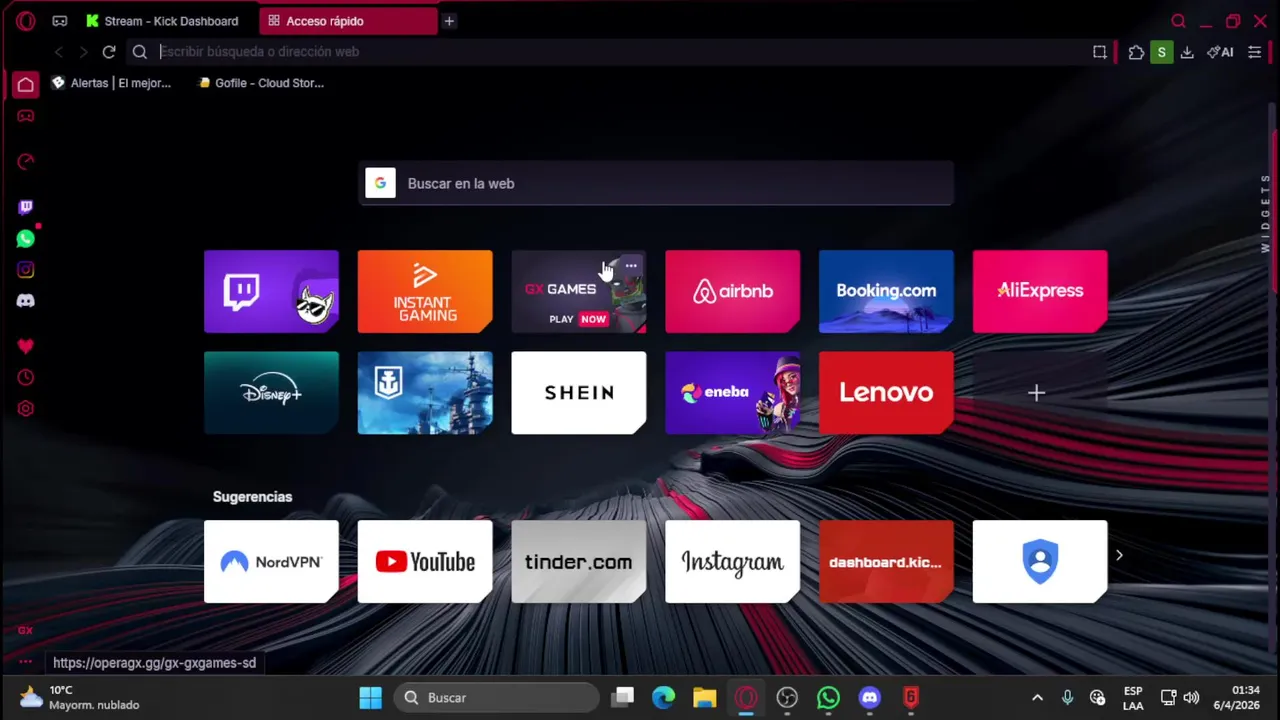
Task: Open the AI assistant button
Action: [1220, 52]
